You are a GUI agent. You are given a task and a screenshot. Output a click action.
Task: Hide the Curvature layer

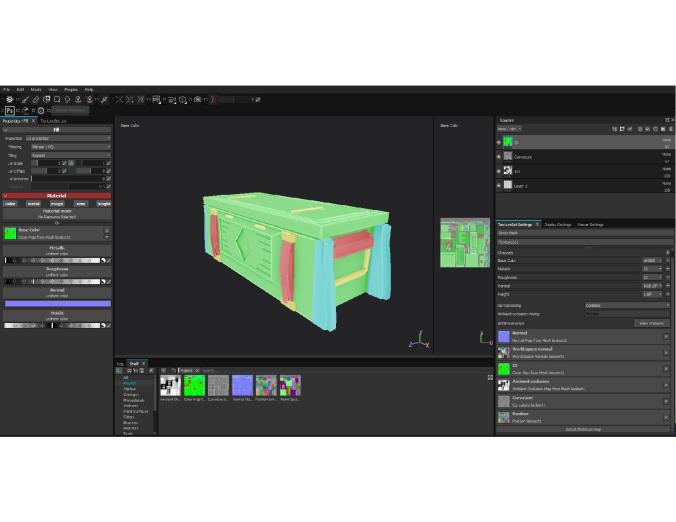point(499,157)
